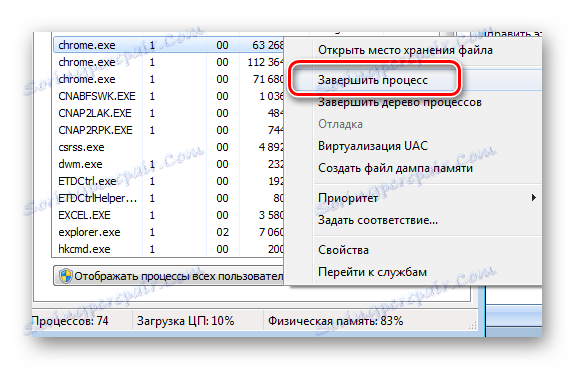574x369 pixels.
Task: Select chrome.exe row with 63 268 memory
Action: point(169,45)
